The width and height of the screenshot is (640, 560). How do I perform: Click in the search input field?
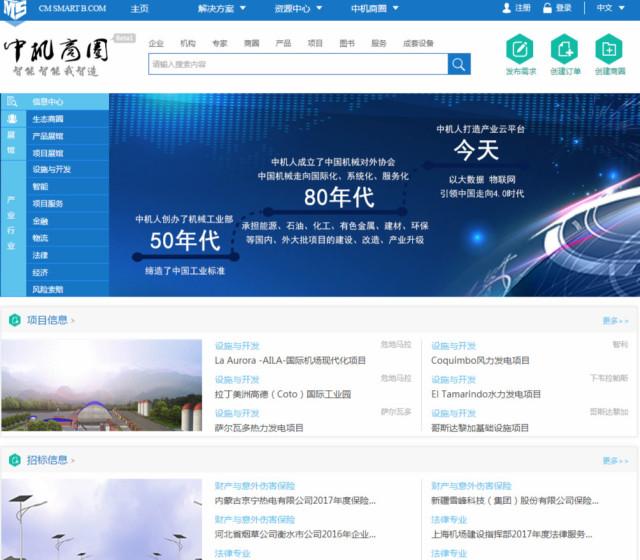pos(297,64)
